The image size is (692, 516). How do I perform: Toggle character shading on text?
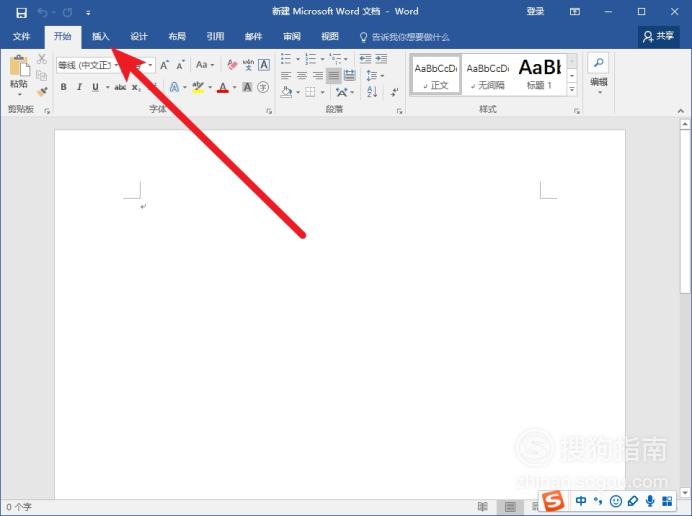(247, 87)
